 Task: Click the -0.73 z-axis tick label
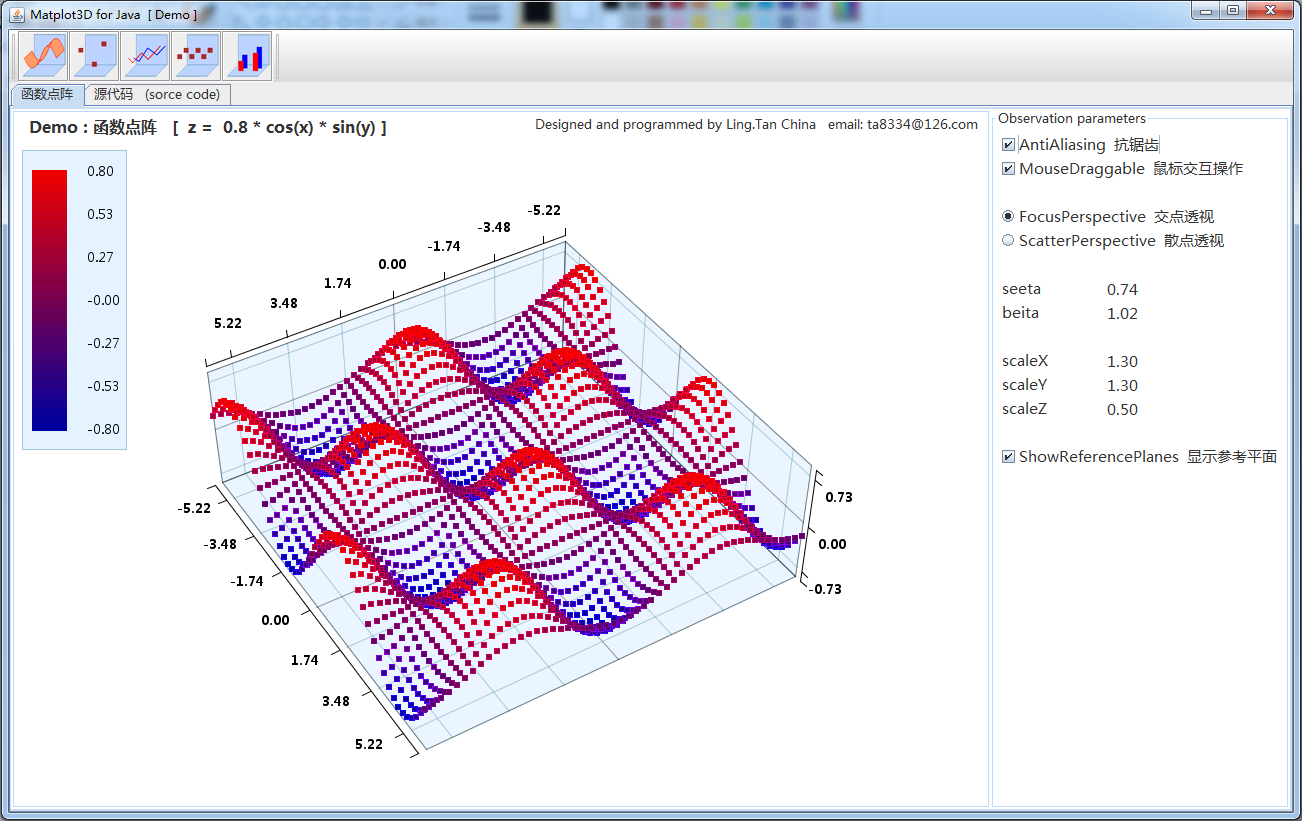pyautogui.click(x=826, y=589)
